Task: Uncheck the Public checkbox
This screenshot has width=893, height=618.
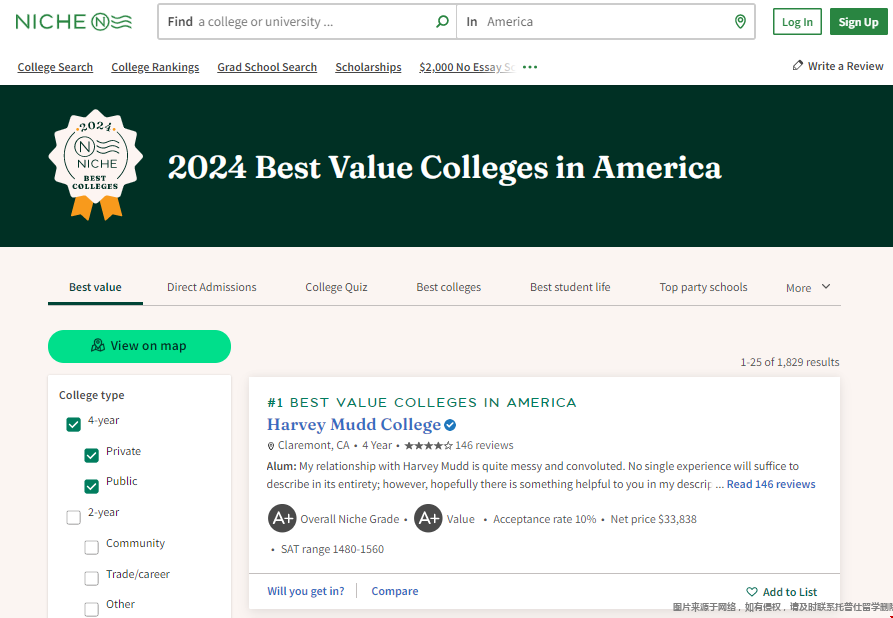Action: pos(91,486)
